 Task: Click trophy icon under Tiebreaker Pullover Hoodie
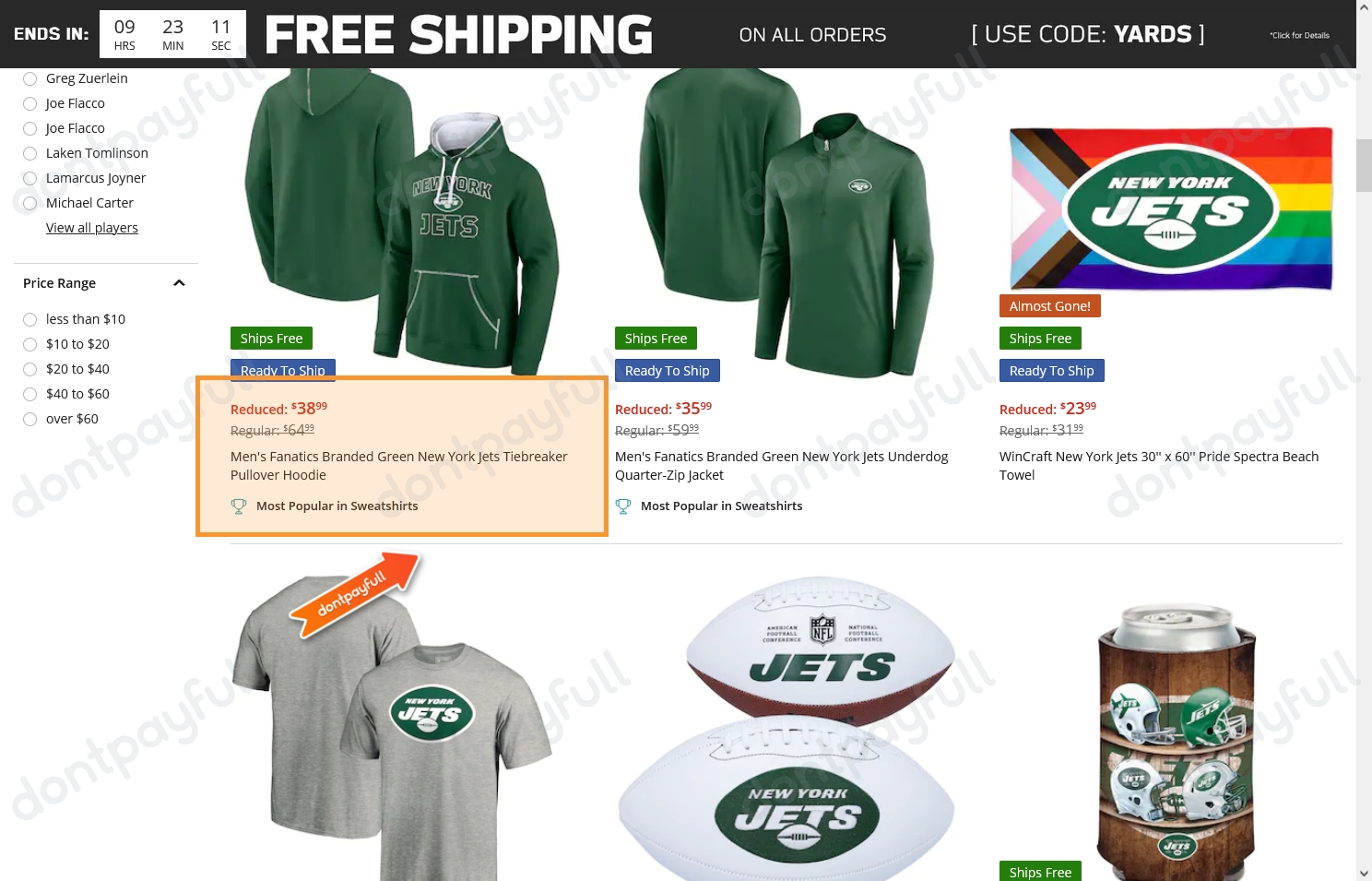tap(239, 506)
